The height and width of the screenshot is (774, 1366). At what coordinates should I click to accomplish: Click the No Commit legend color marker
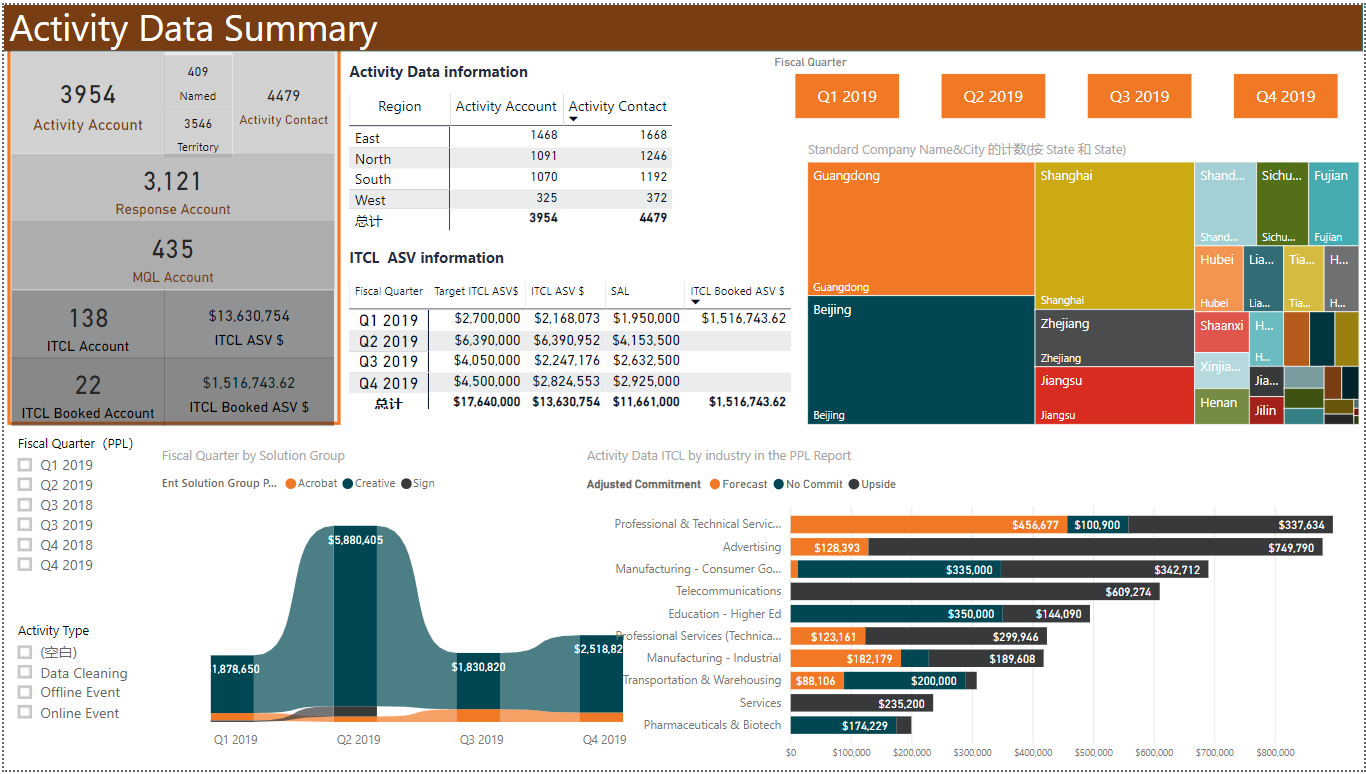[778, 485]
